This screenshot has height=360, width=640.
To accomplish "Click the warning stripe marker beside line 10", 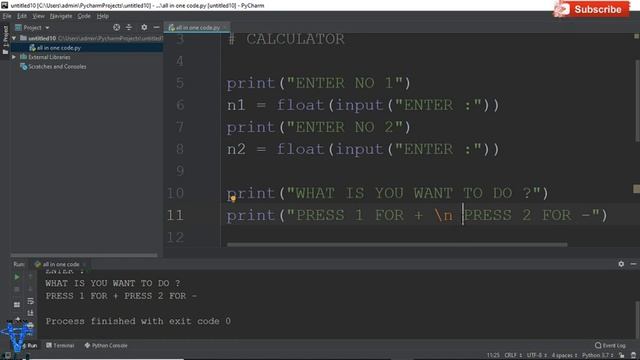I will (636, 189).
